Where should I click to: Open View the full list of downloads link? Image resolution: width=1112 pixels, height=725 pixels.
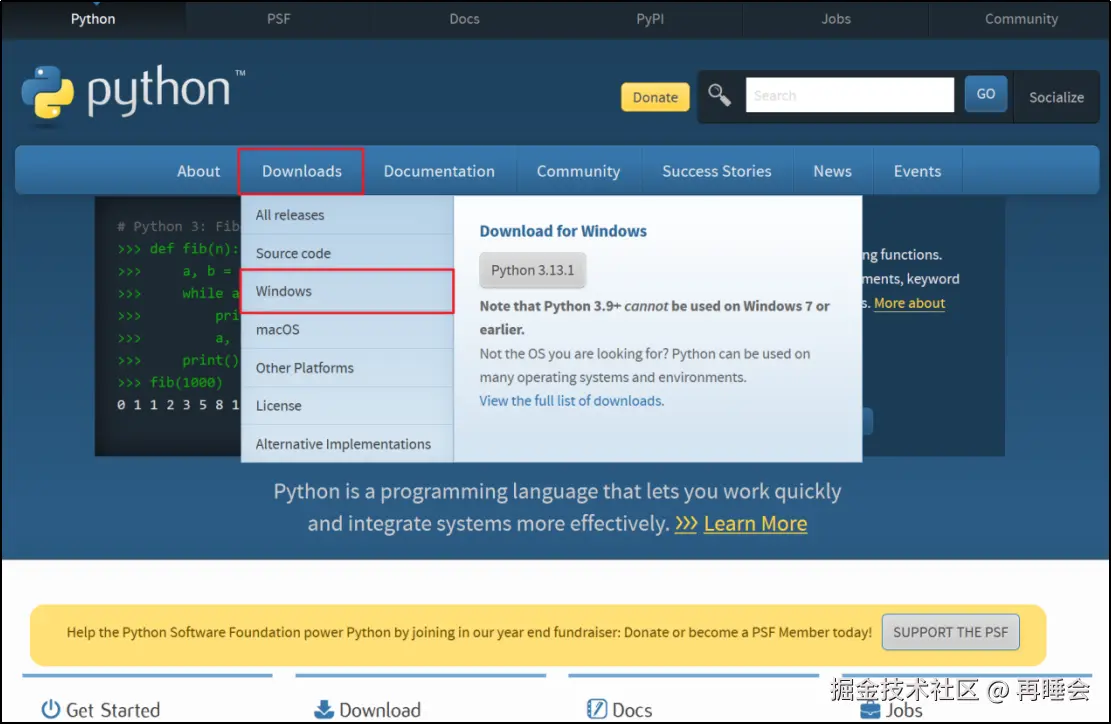click(x=572, y=401)
